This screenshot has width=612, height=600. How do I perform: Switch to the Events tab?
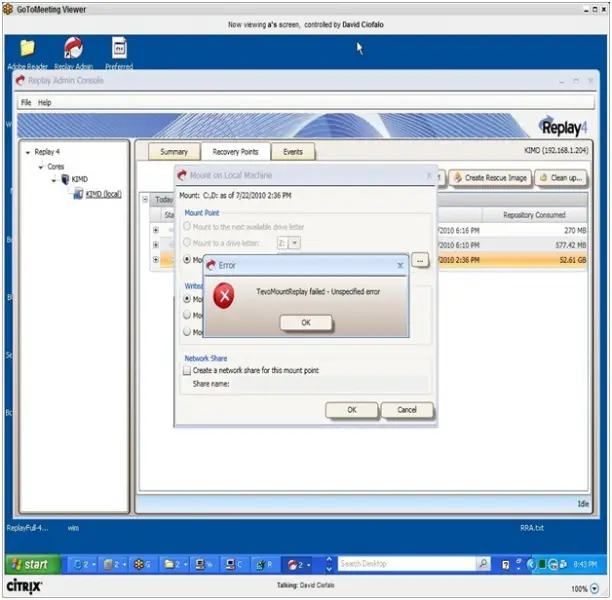[293, 151]
